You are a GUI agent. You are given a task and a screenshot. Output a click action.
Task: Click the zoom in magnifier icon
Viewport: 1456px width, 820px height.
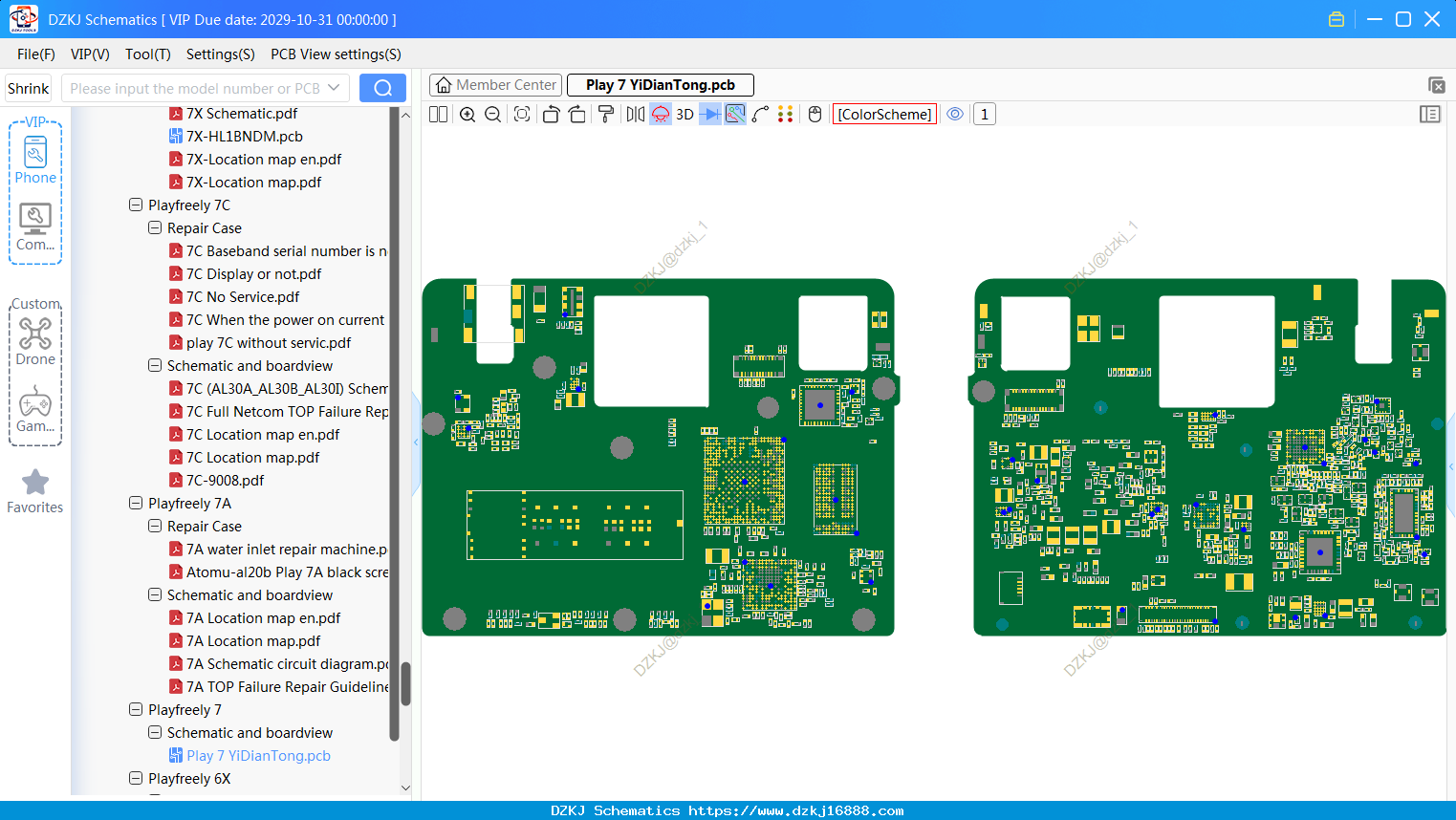pyautogui.click(x=467, y=115)
